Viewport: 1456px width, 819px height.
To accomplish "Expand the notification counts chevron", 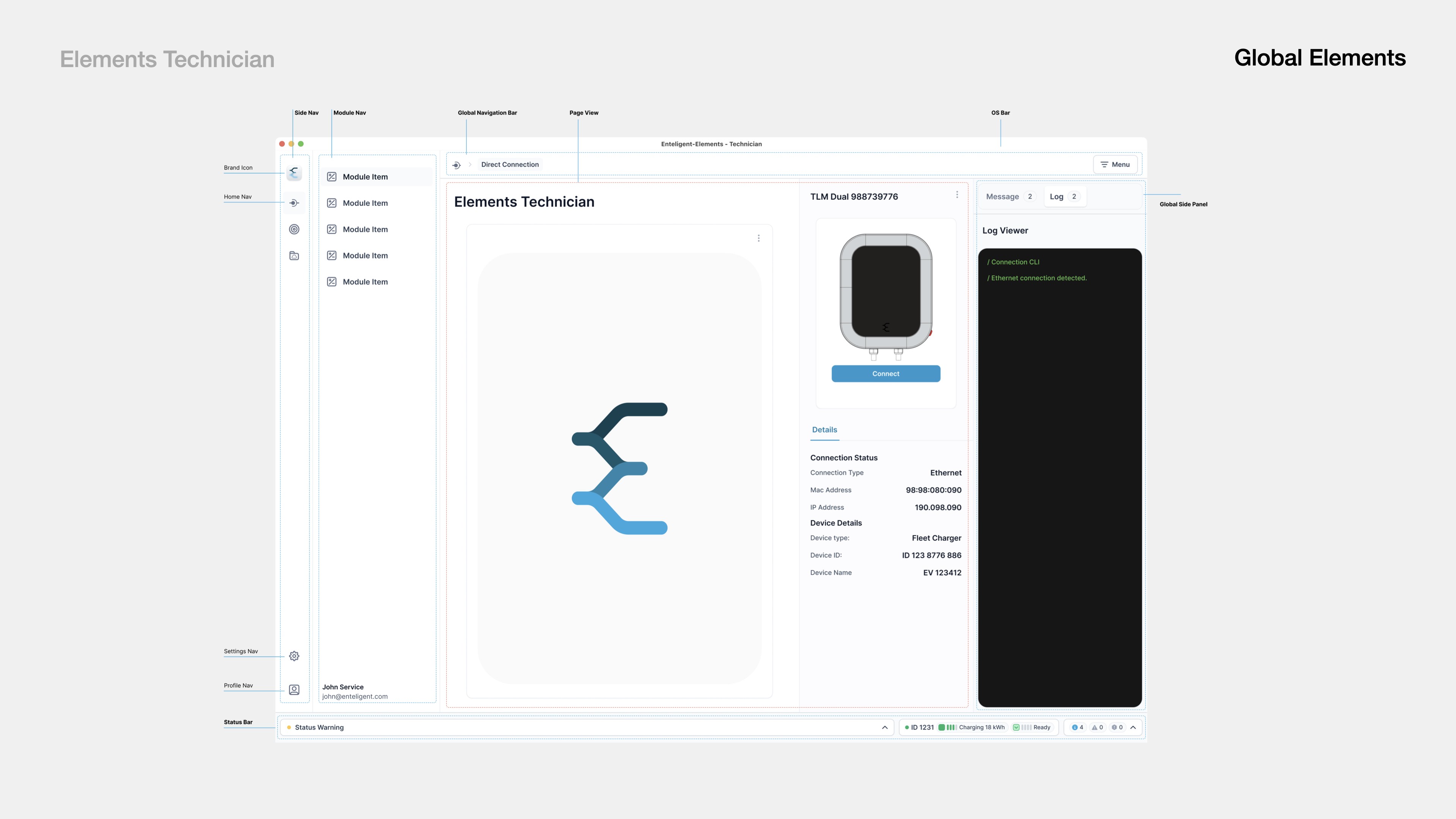I will click(x=1133, y=728).
